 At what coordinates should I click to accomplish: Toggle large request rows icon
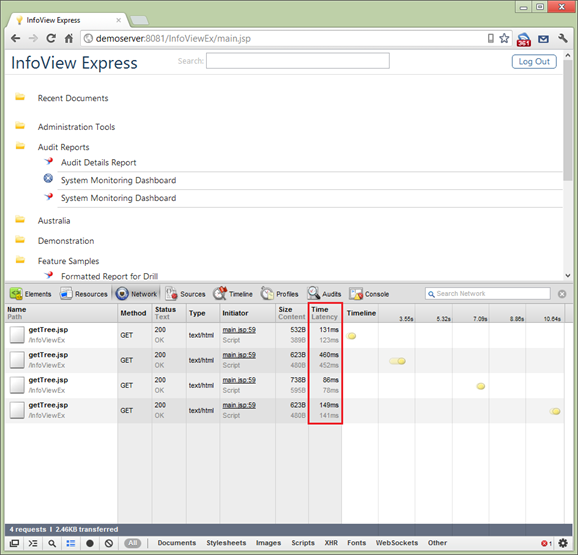[x=71, y=543]
